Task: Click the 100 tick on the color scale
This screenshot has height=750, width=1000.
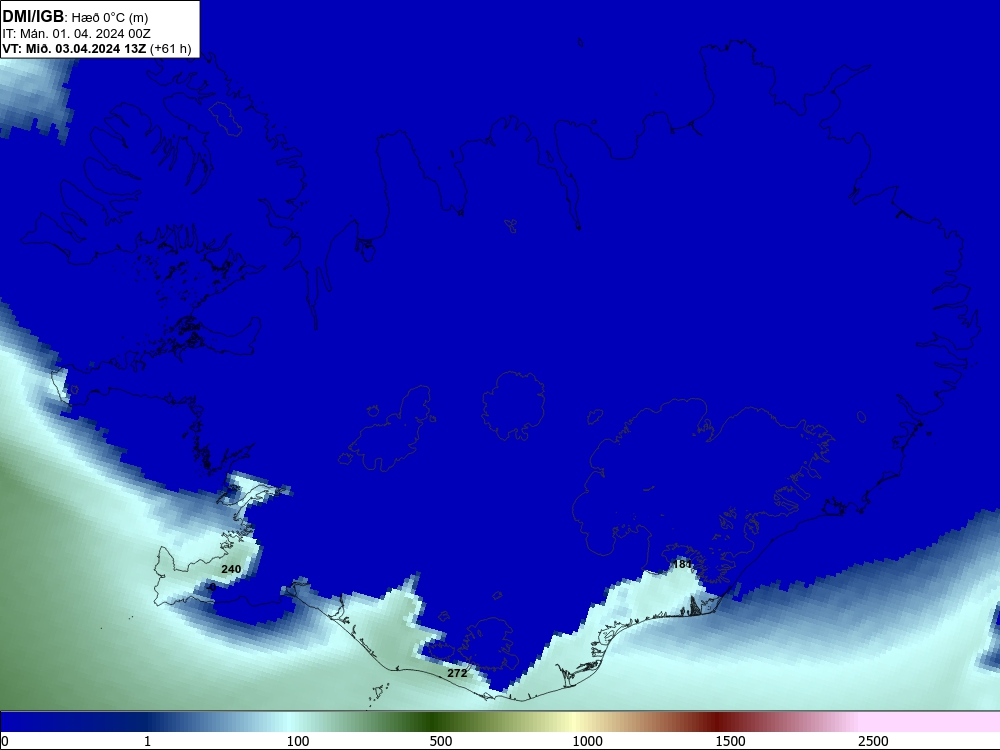Action: coord(298,741)
